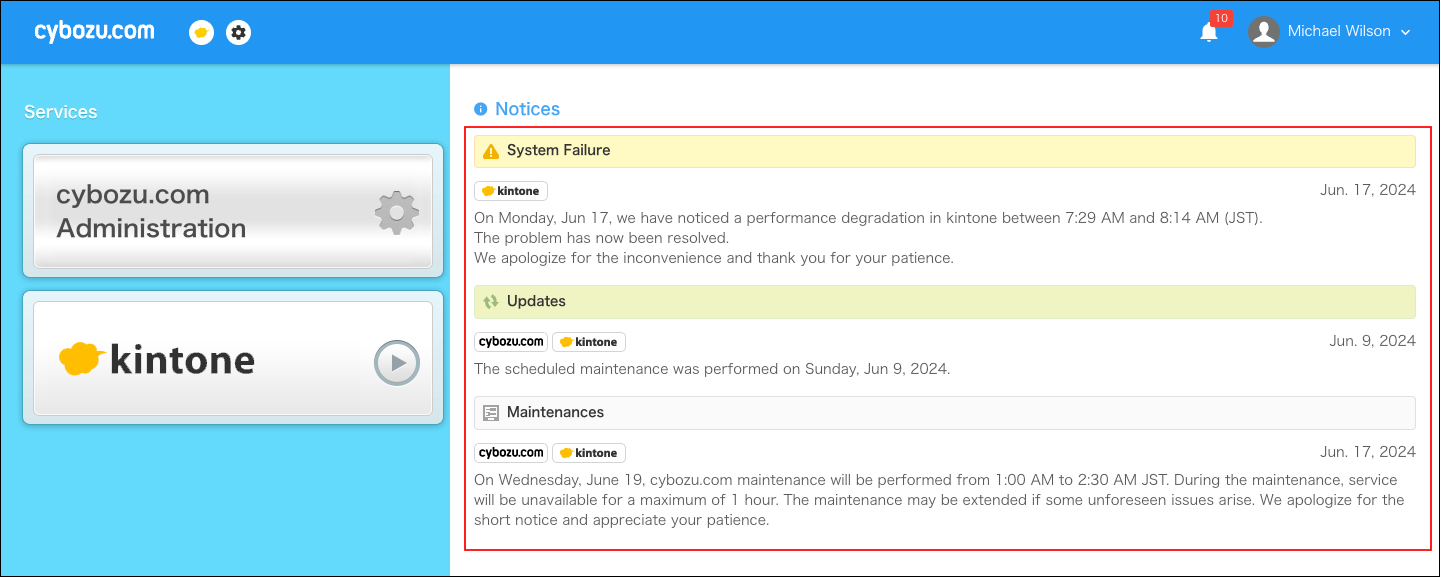
Task: Open the kintone app from the top bar cloud icon
Action: pos(201,32)
